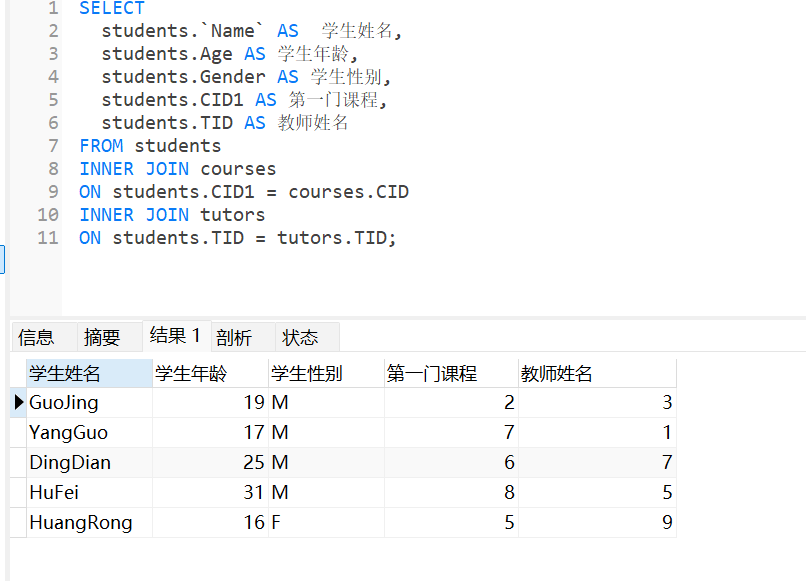Click course cell 8 in HuFei row
Screen dimensions: 806x581
[451, 493]
